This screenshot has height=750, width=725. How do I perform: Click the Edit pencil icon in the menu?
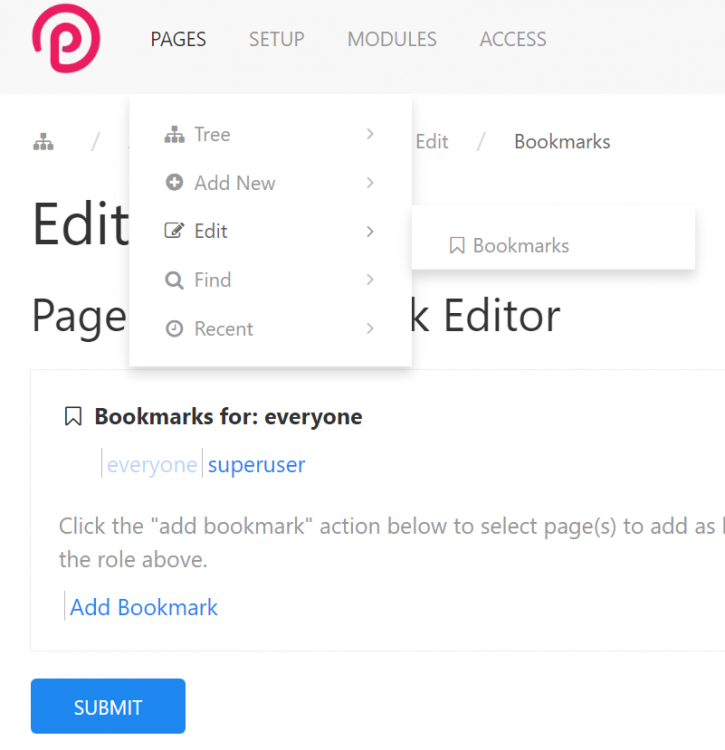pos(174,231)
